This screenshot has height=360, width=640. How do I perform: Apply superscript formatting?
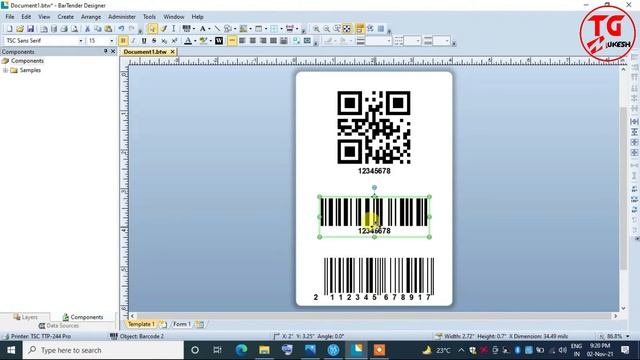(x=174, y=41)
